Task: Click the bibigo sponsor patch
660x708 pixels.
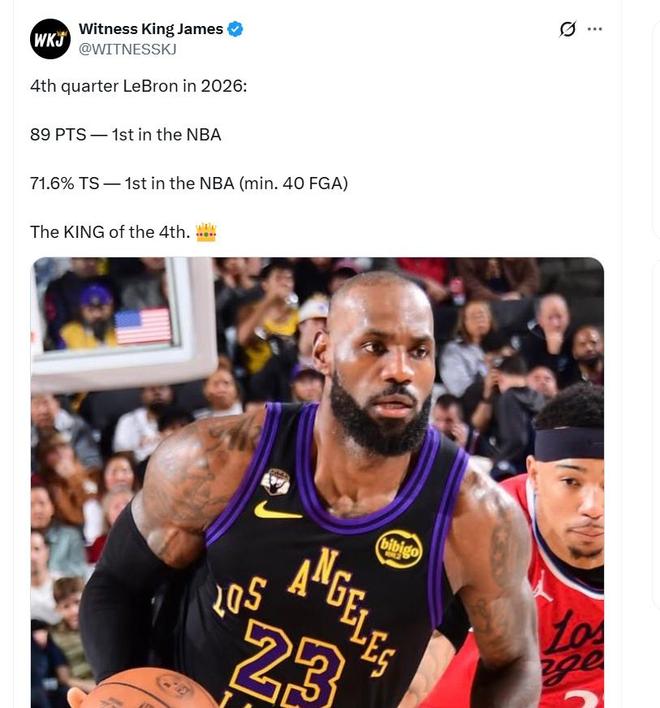Action: (399, 549)
